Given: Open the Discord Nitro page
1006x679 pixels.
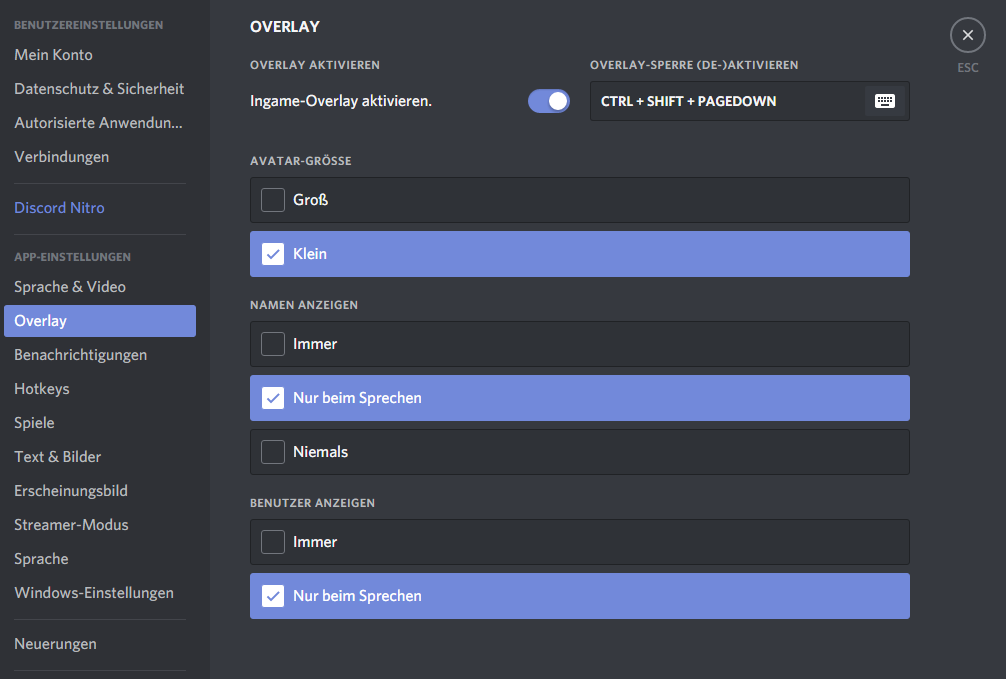Looking at the screenshot, I should coord(99,208).
